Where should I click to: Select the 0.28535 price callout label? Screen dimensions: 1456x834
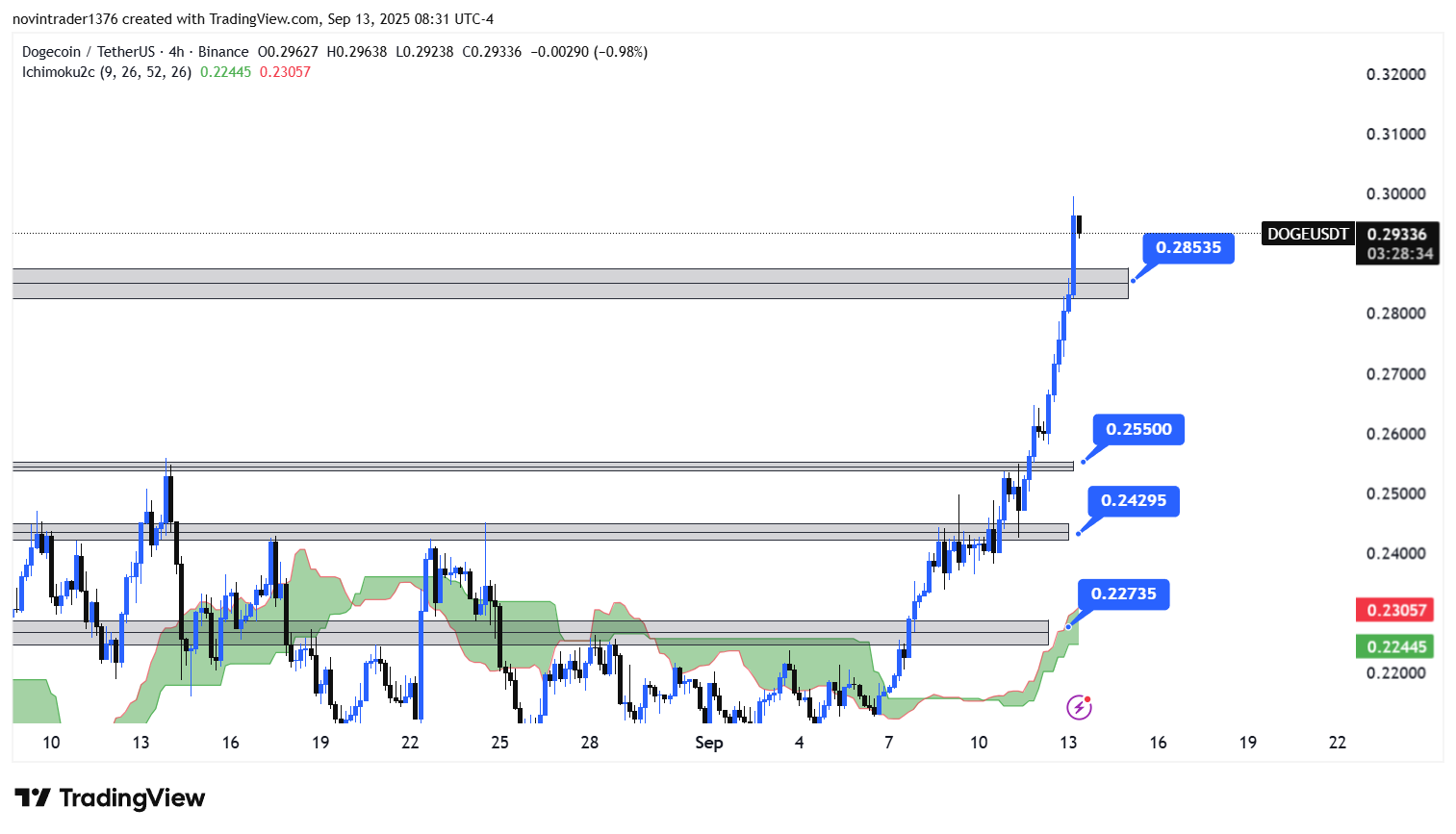pos(1188,247)
